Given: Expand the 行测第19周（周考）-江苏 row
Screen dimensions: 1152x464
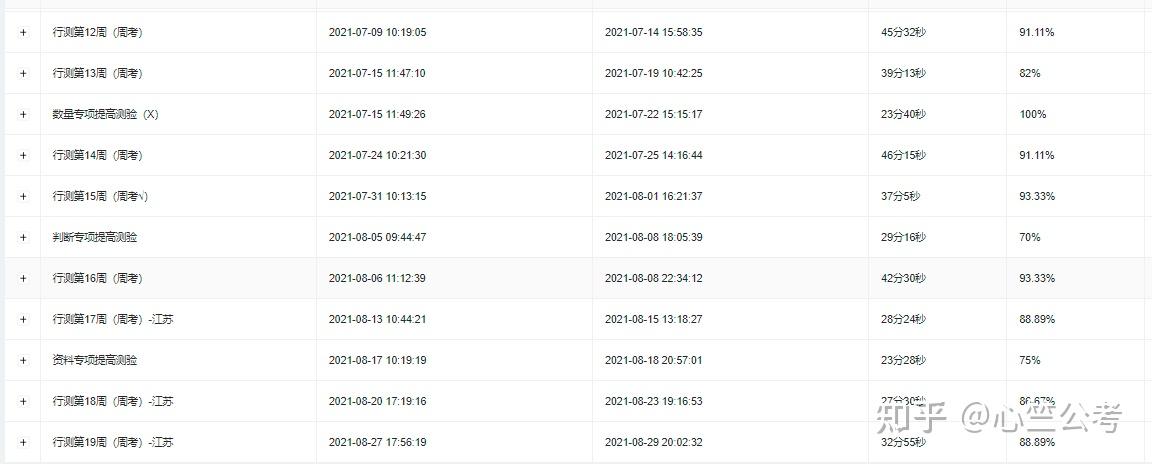Looking at the screenshot, I should pos(23,443).
